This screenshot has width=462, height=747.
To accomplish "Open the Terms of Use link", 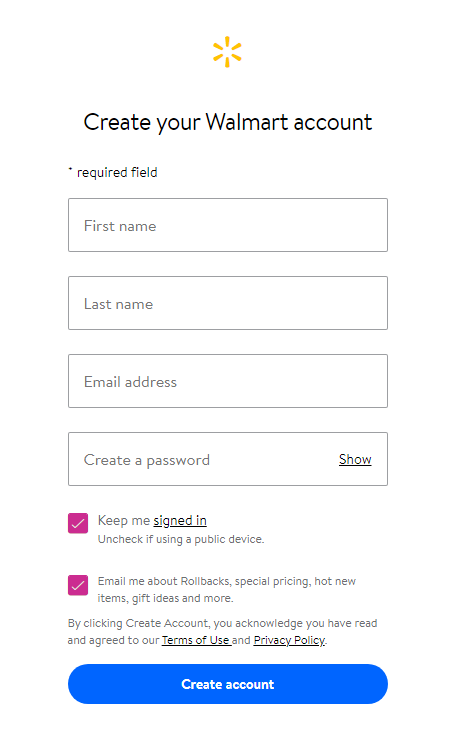I will tap(196, 640).
